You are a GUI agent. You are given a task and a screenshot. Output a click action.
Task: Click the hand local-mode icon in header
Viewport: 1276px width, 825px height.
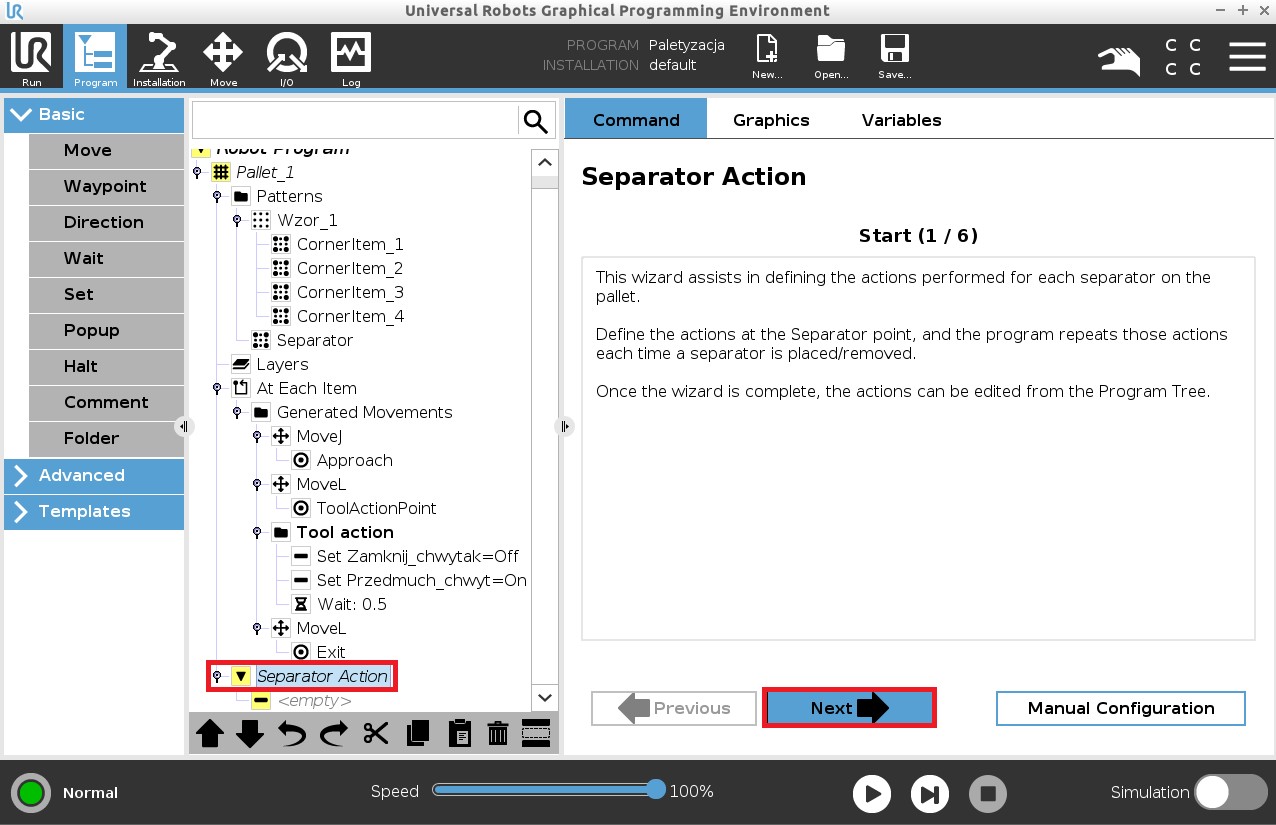(1120, 60)
